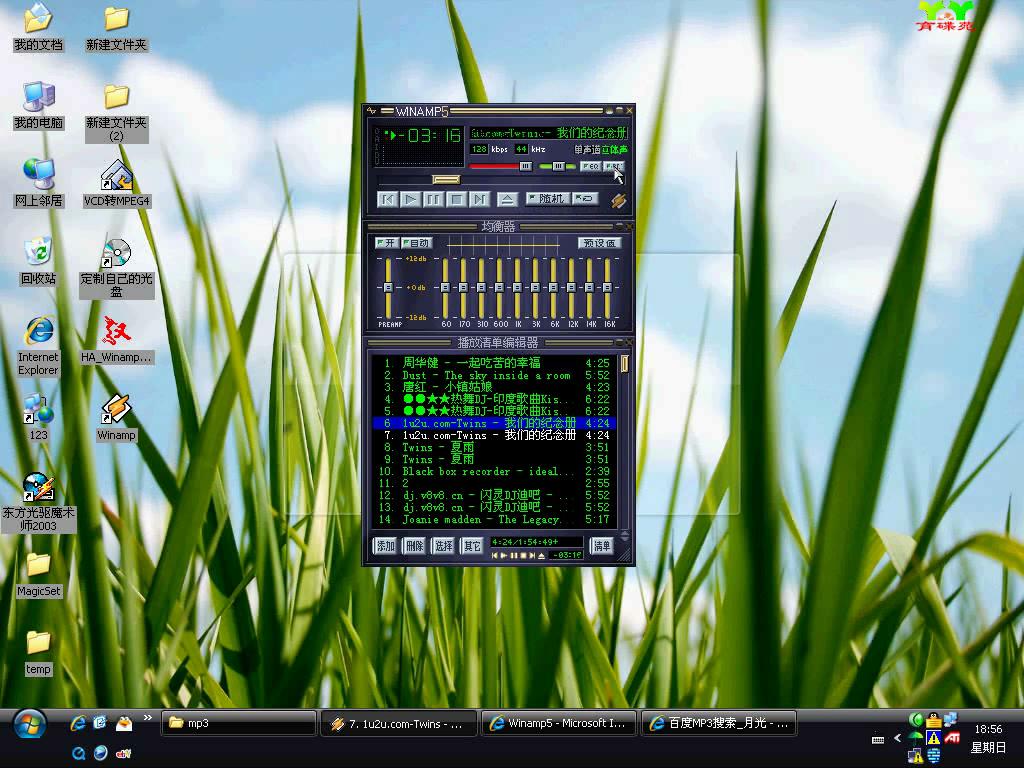Click mini stop button in playlist editor
Viewport: 1024px width, 768px height.
[522, 556]
